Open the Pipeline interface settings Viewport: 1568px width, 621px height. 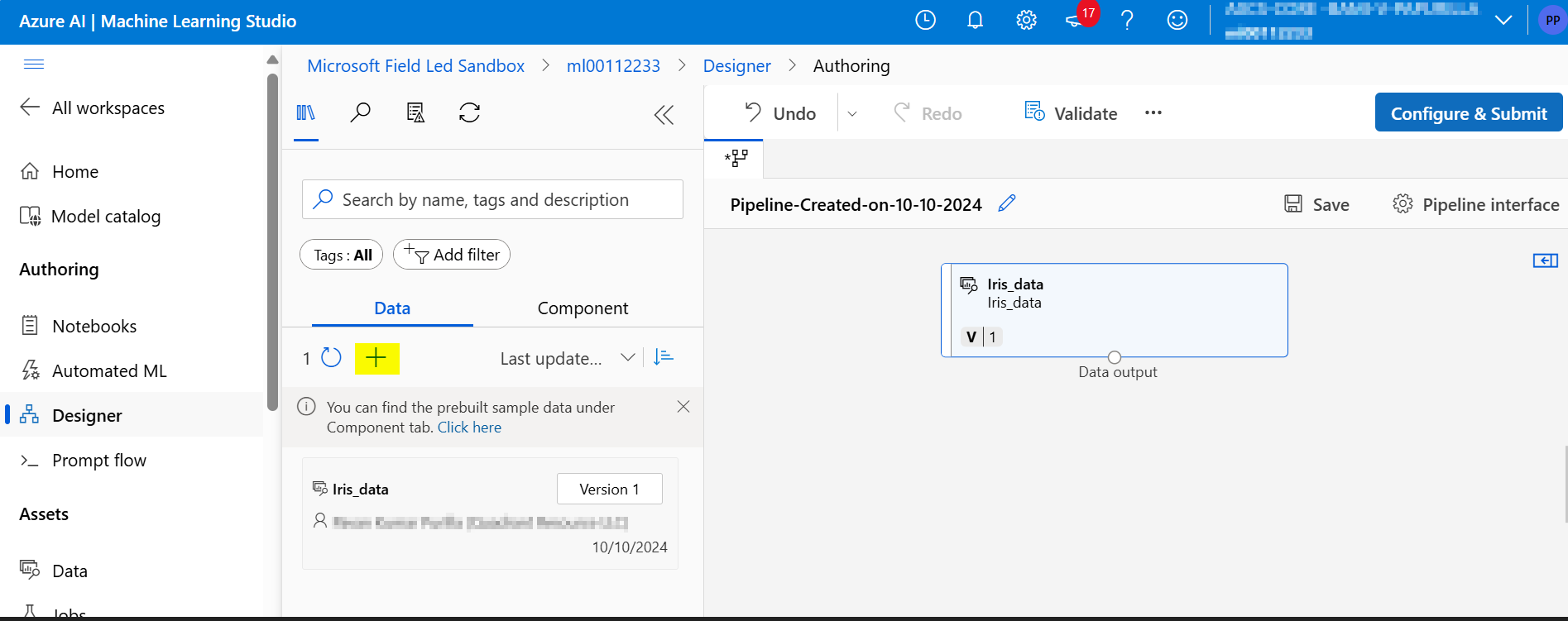1476,204
